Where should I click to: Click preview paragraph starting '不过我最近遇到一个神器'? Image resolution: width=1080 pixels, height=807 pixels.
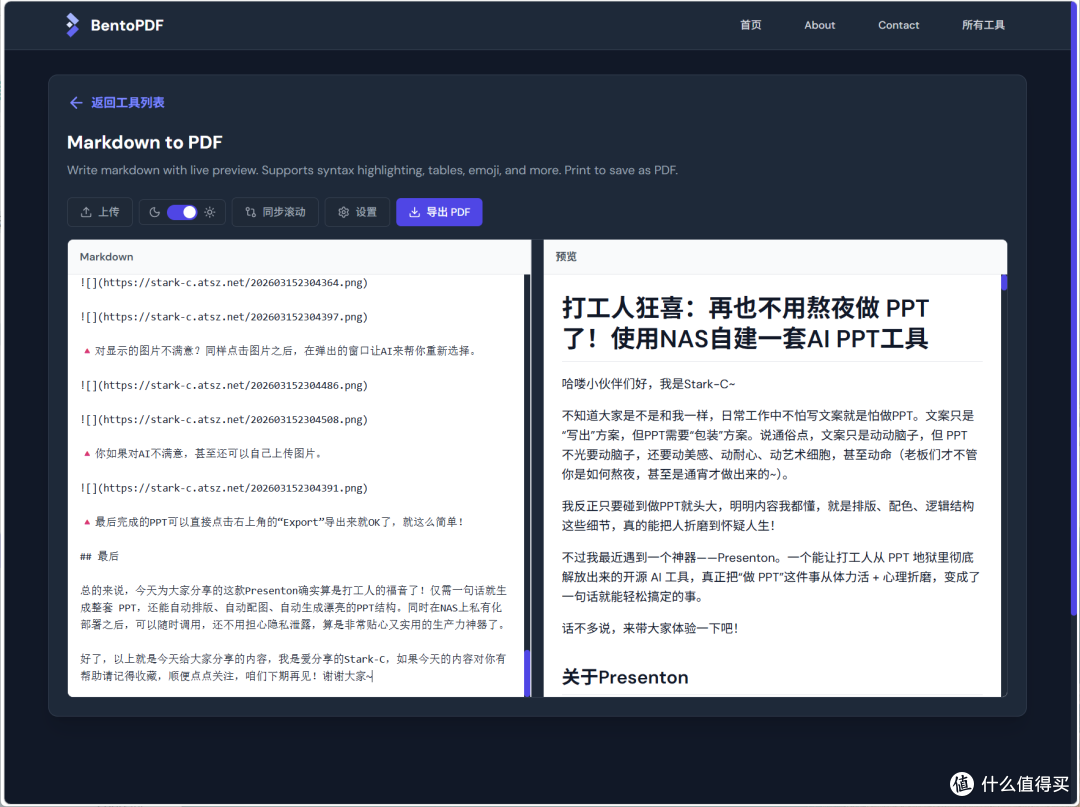[770, 577]
